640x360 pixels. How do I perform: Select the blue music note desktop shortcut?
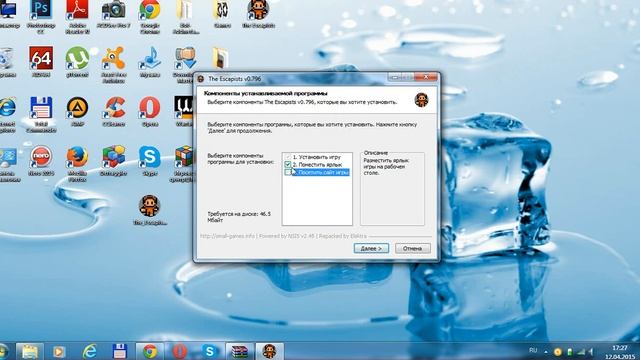[150, 61]
